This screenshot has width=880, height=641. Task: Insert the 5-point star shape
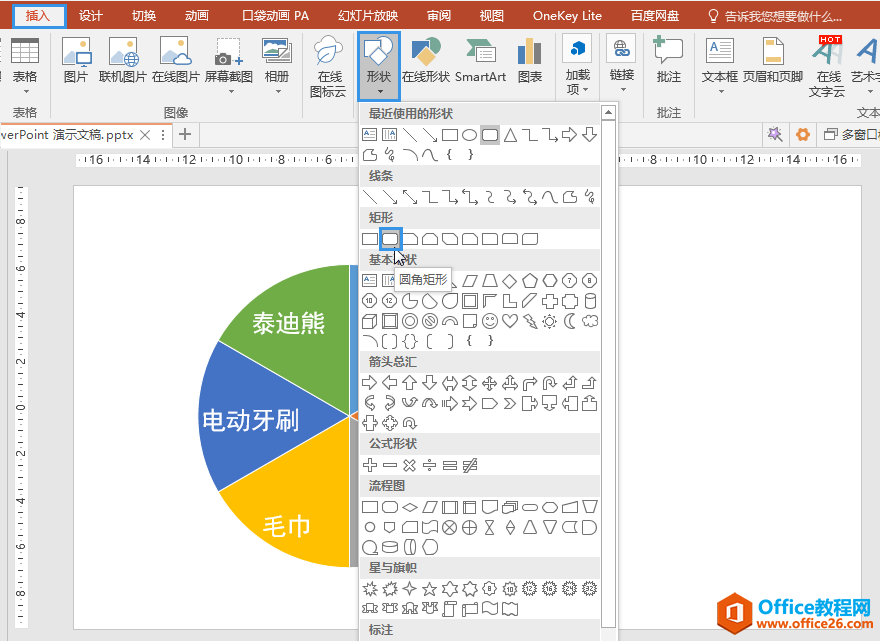point(430,588)
